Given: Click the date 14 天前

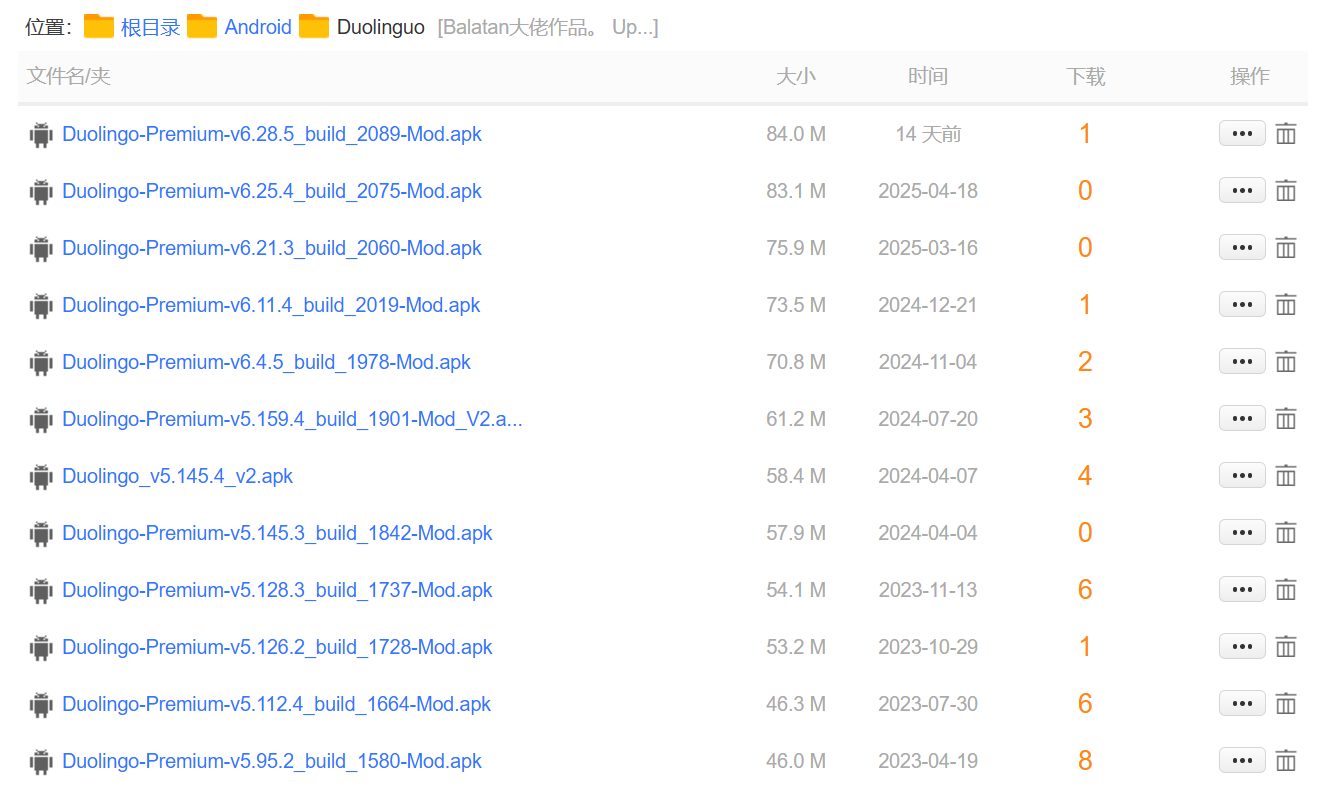Looking at the screenshot, I should [928, 134].
